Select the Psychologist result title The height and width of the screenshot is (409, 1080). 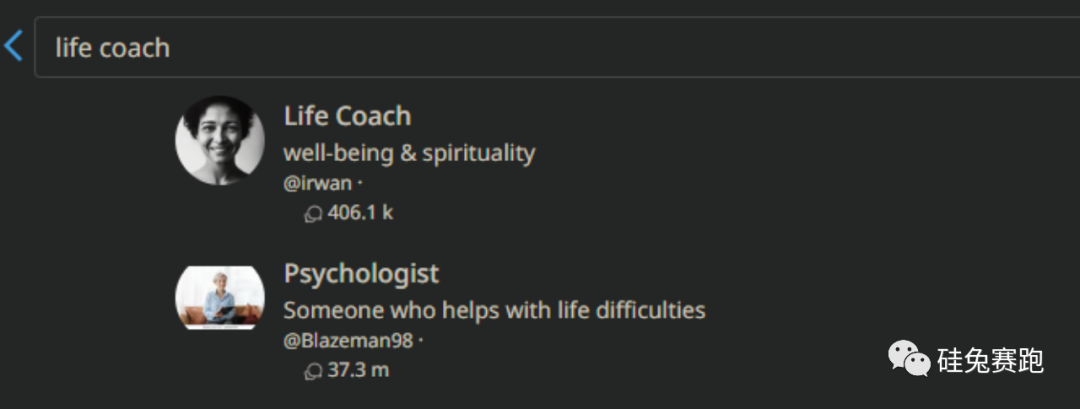[361, 274]
